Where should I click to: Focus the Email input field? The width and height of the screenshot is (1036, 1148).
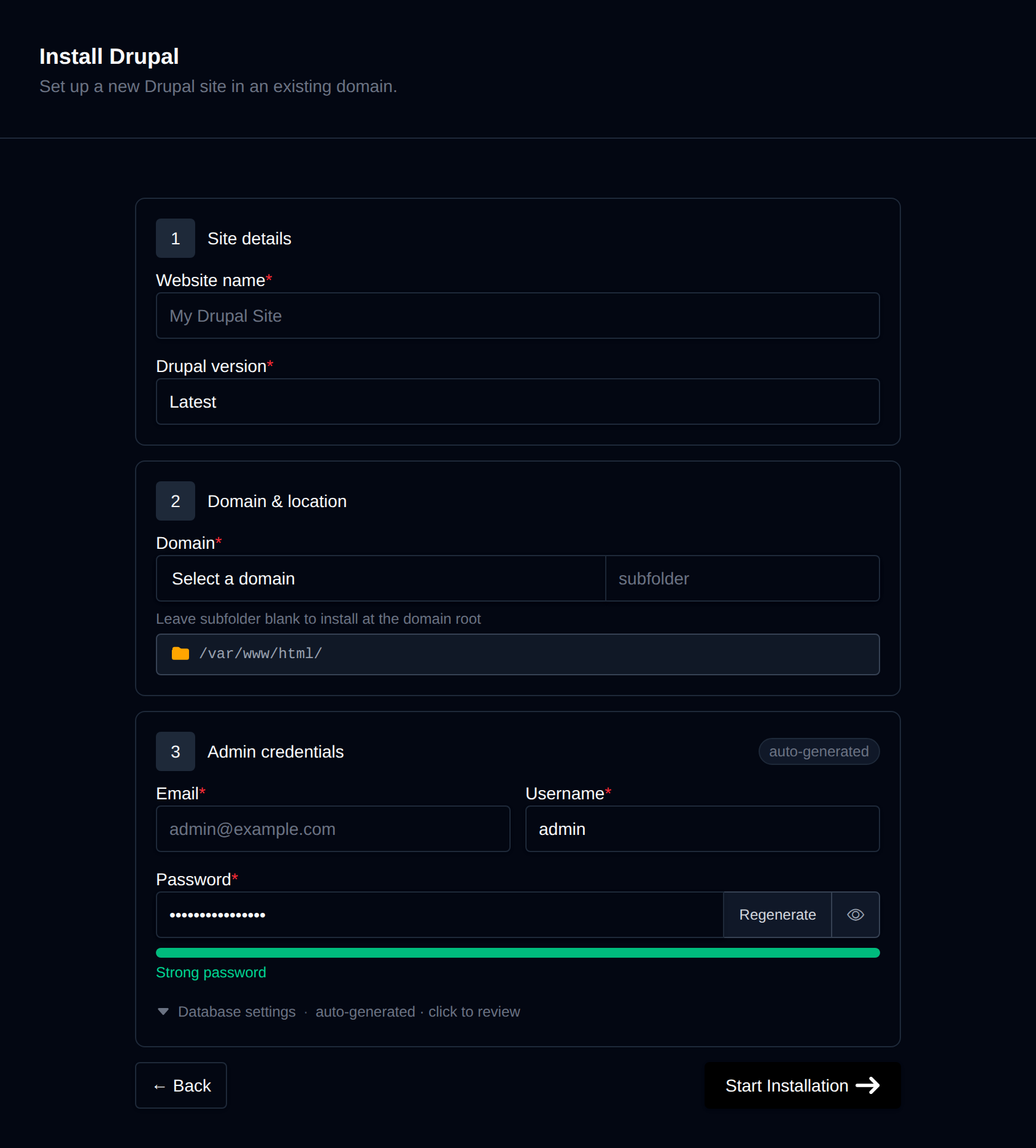click(x=333, y=829)
